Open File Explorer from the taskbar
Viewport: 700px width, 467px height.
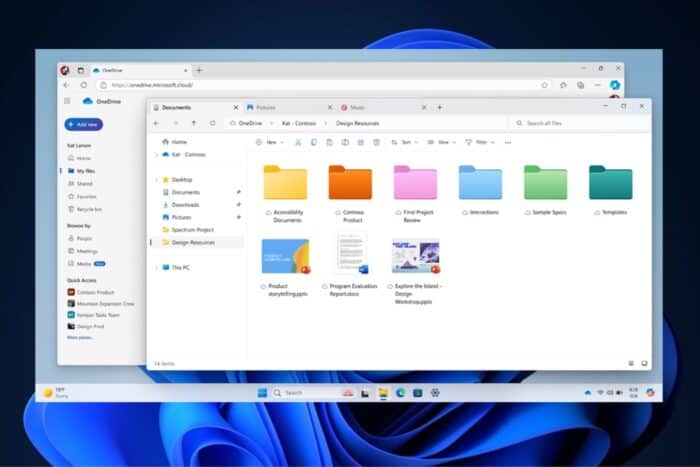point(383,393)
